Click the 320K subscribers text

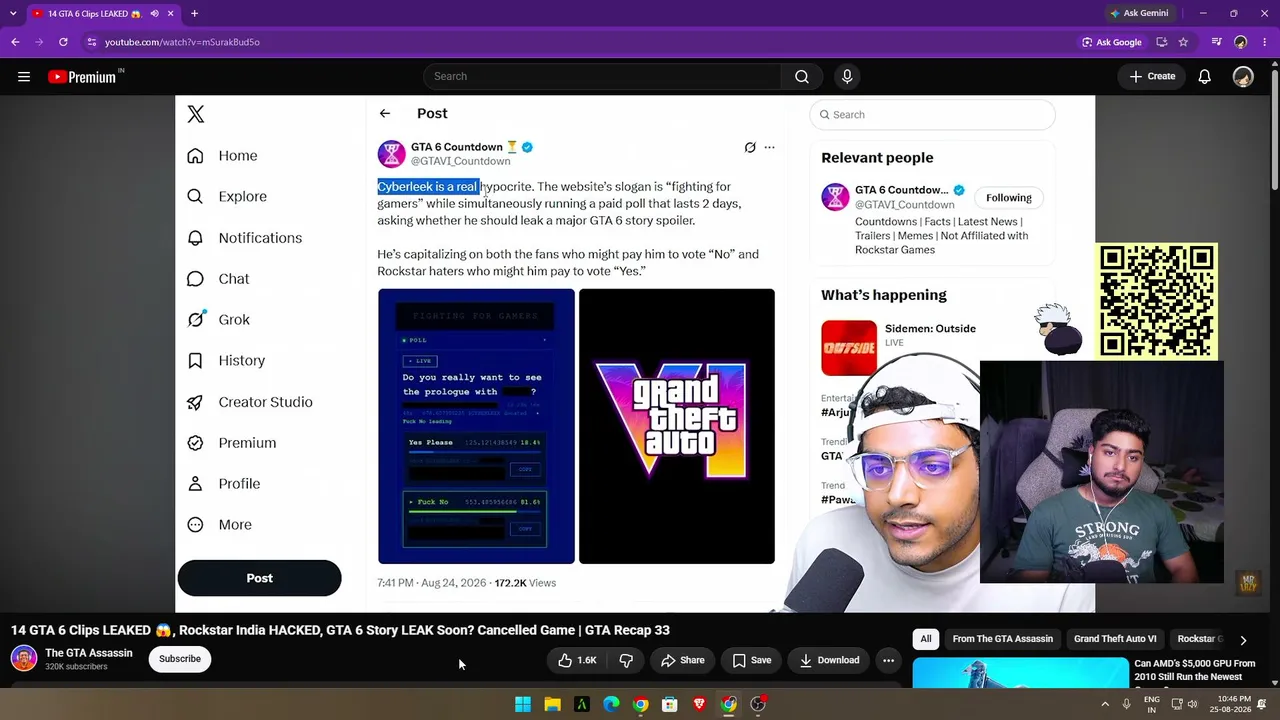[x=76, y=667]
